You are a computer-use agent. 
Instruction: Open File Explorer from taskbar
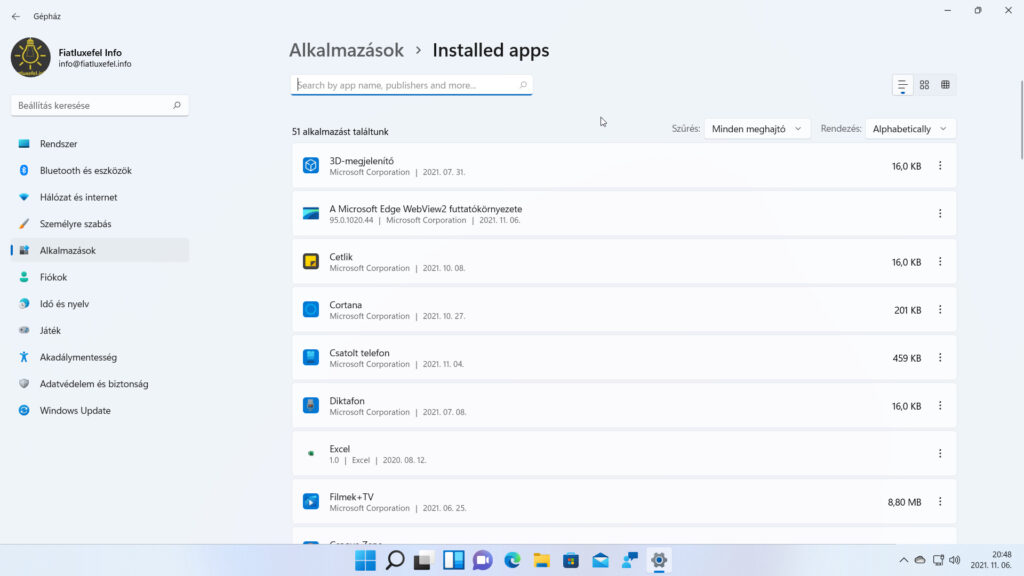click(x=541, y=560)
